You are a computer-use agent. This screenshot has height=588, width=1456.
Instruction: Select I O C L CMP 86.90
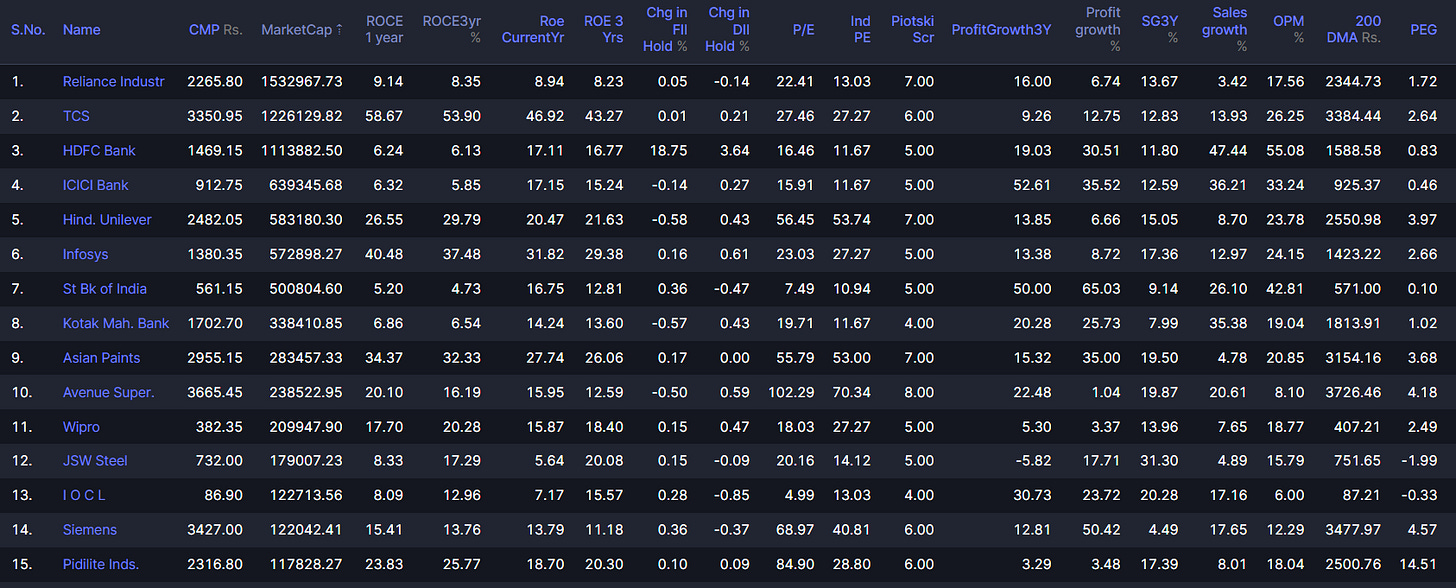pyautogui.click(x=223, y=496)
